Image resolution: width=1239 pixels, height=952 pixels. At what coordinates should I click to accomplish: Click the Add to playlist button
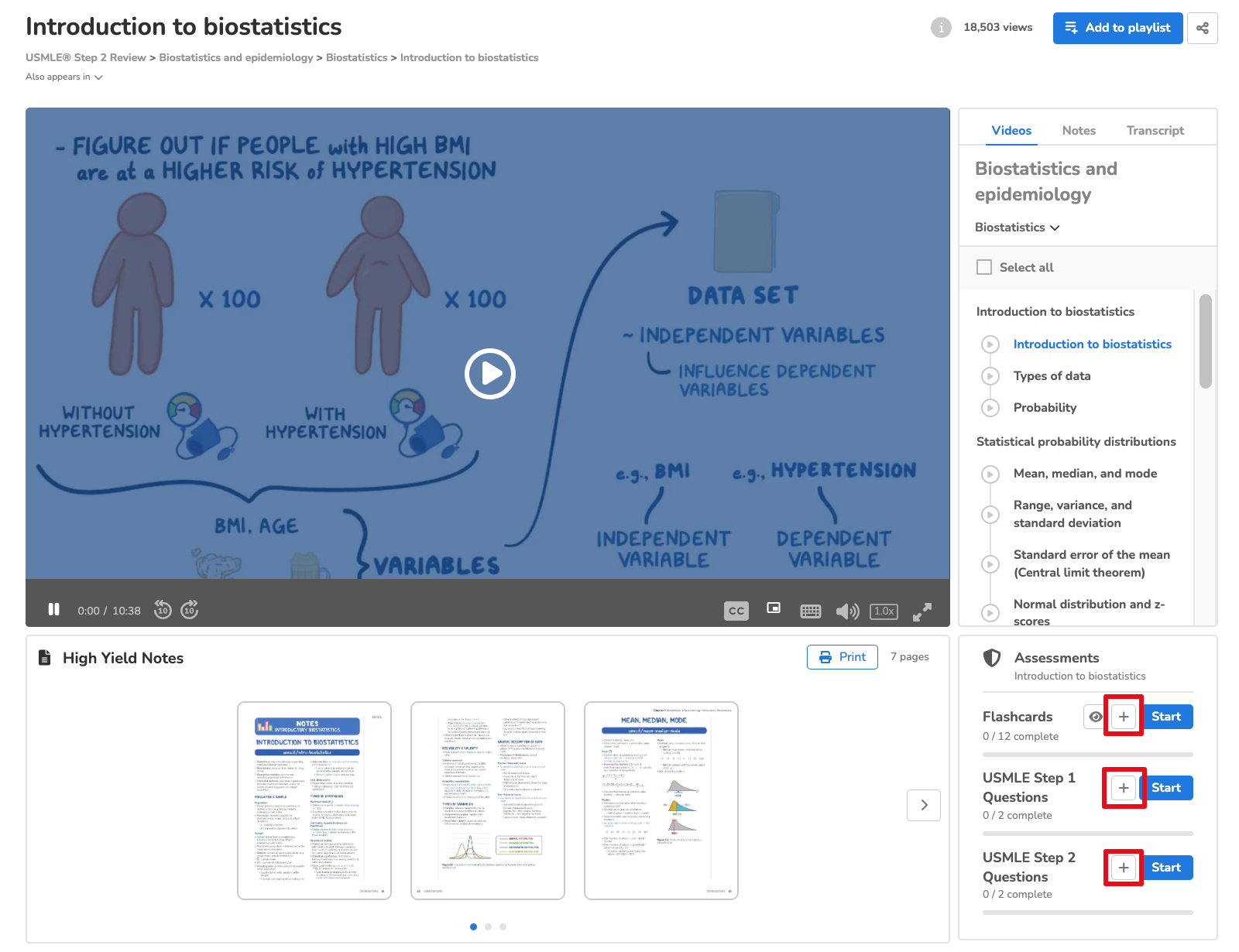(1117, 28)
